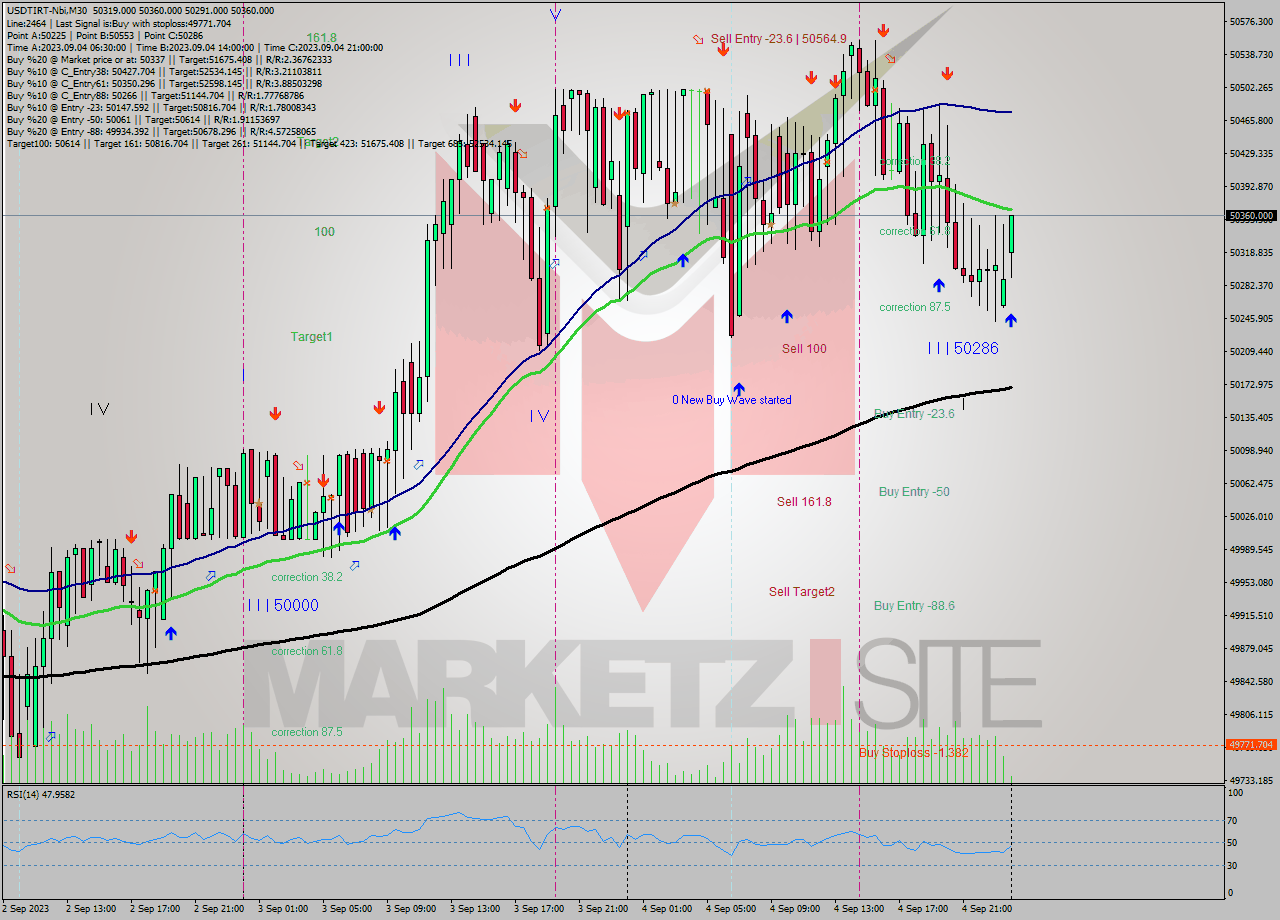Select '0 New Buy Wave started' label
Image resolution: width=1280 pixels, height=920 pixels.
pyautogui.click(x=732, y=400)
